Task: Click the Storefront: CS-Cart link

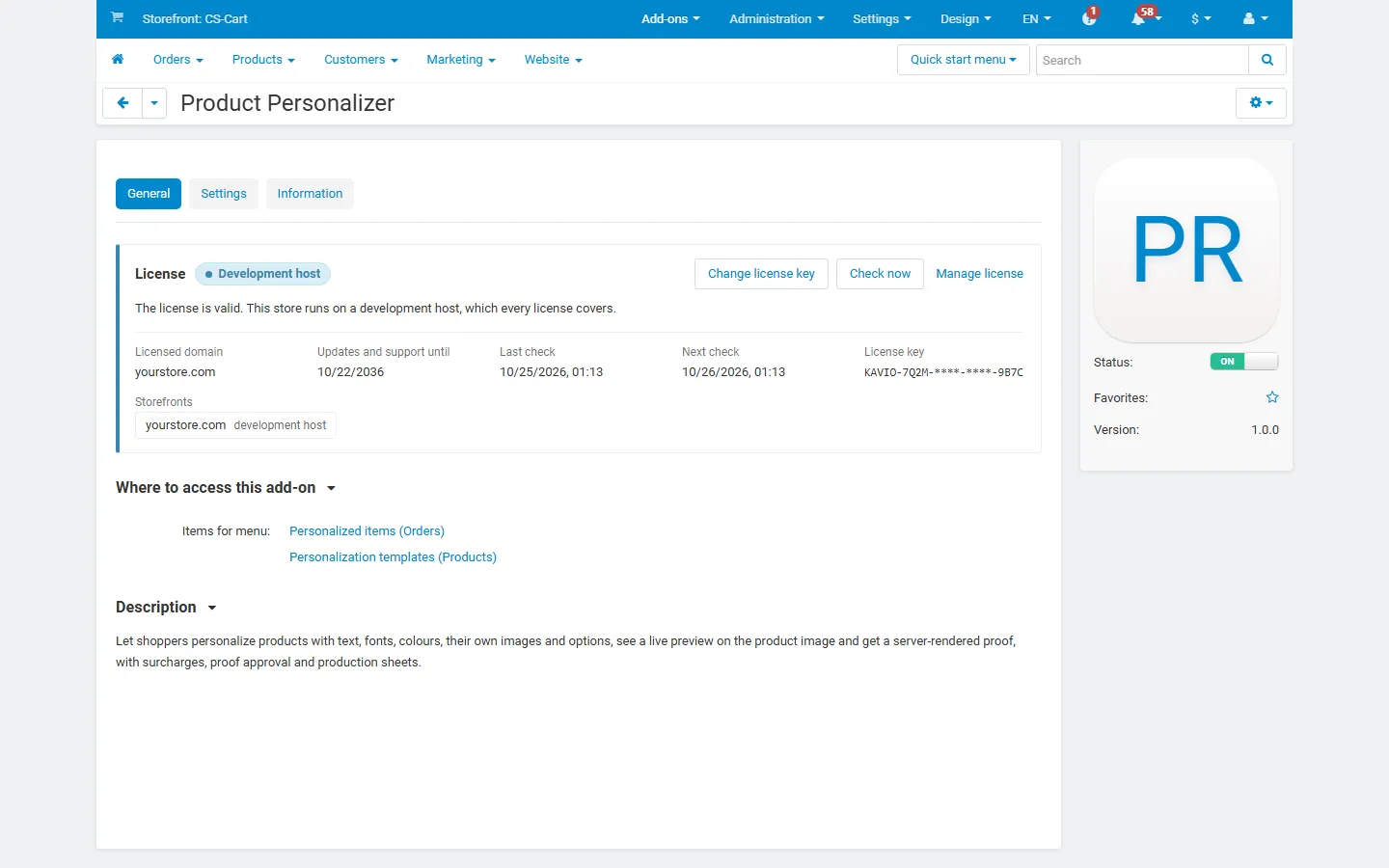Action: coord(195,18)
